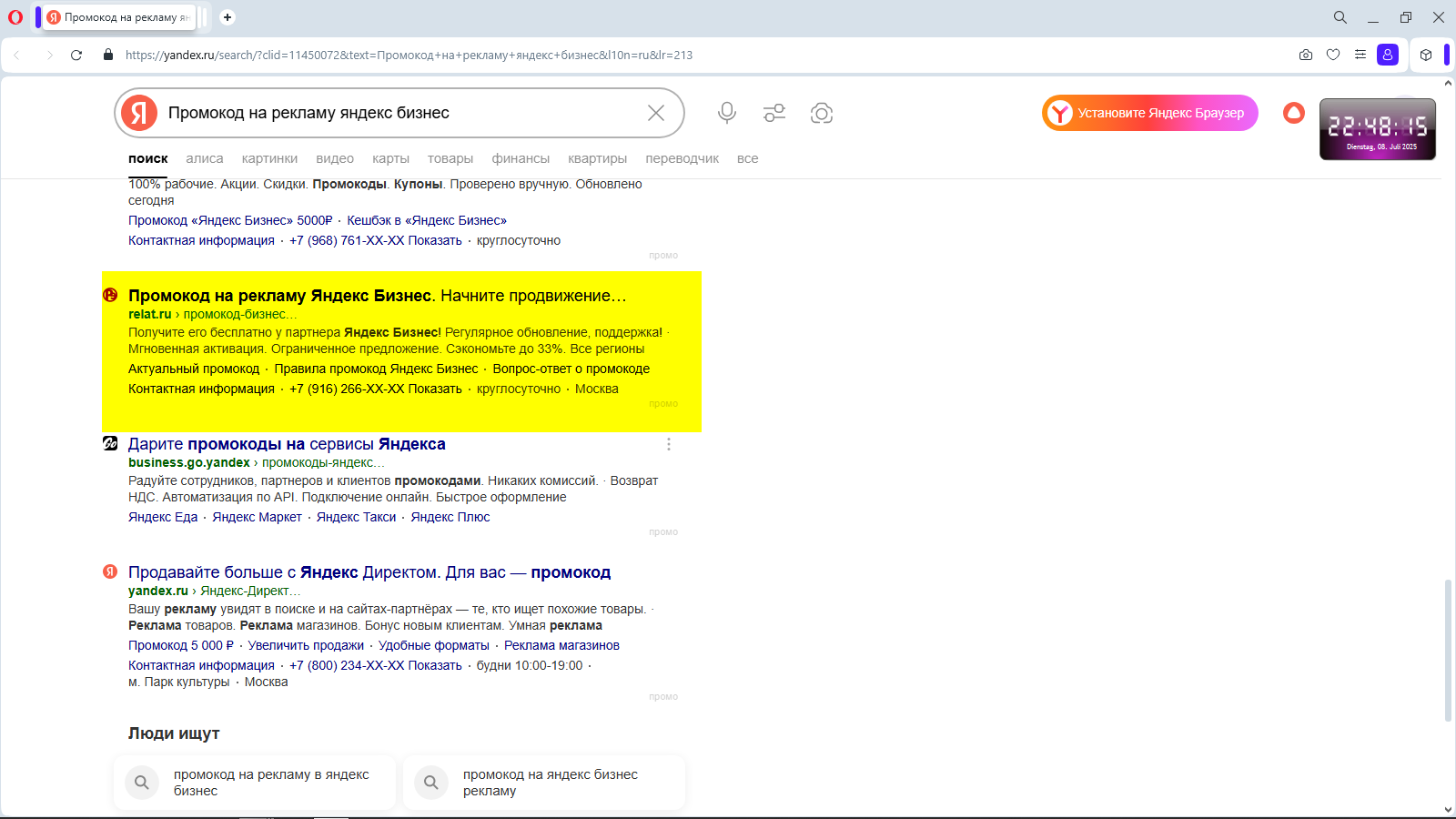The height and width of the screenshot is (819, 1456).
Task: Open the квартиры tab
Action: (x=598, y=158)
